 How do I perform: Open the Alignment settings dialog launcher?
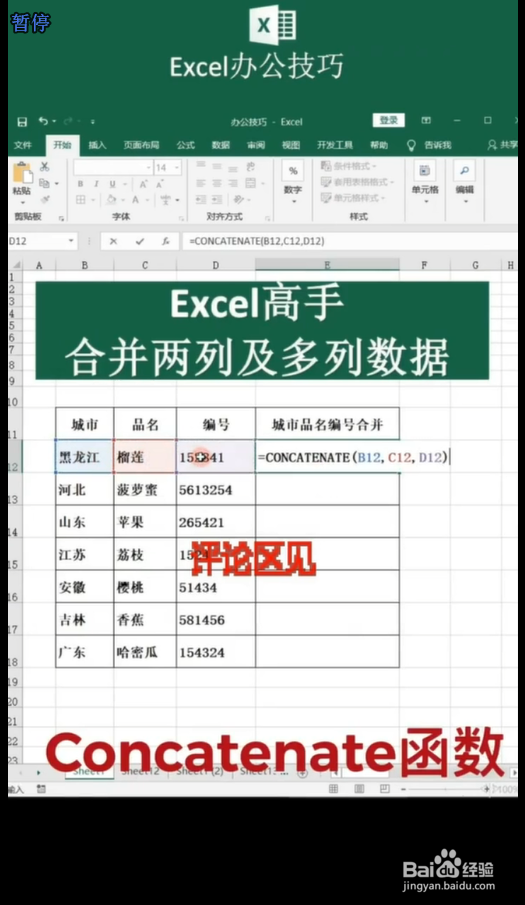pyautogui.click(x=267, y=218)
